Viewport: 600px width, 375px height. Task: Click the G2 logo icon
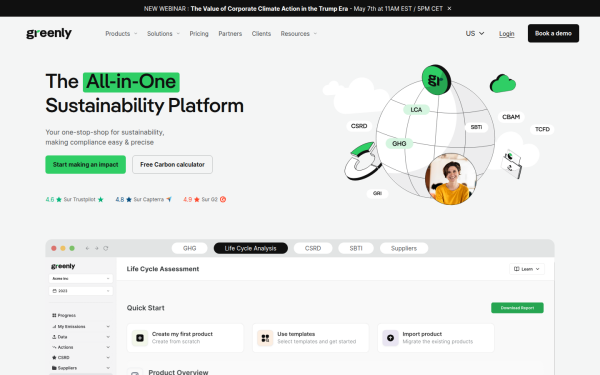(223, 199)
